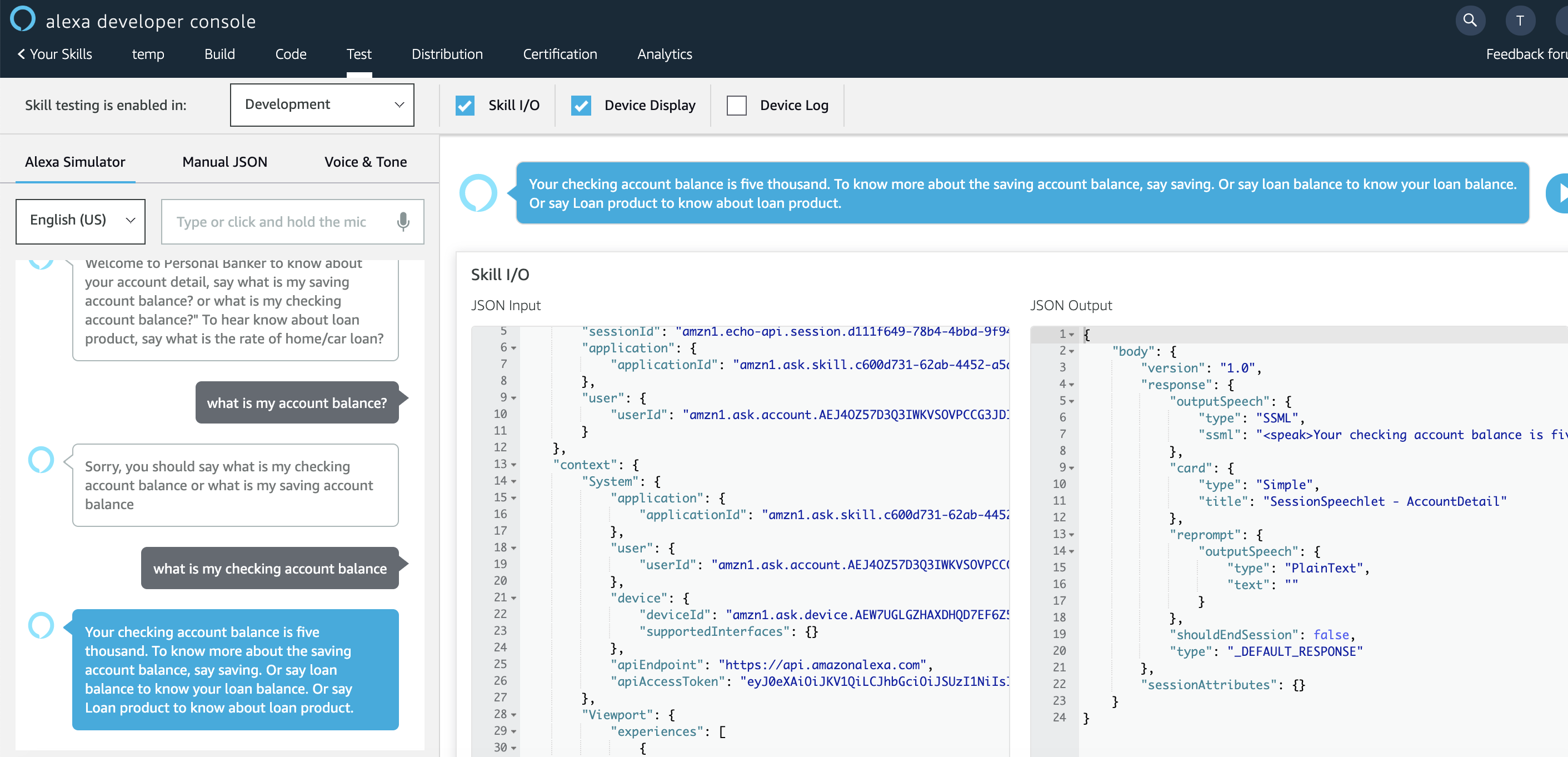The image size is (1568, 757).
Task: Click the "deviceId" line in JSON Input
Action: [823, 615]
